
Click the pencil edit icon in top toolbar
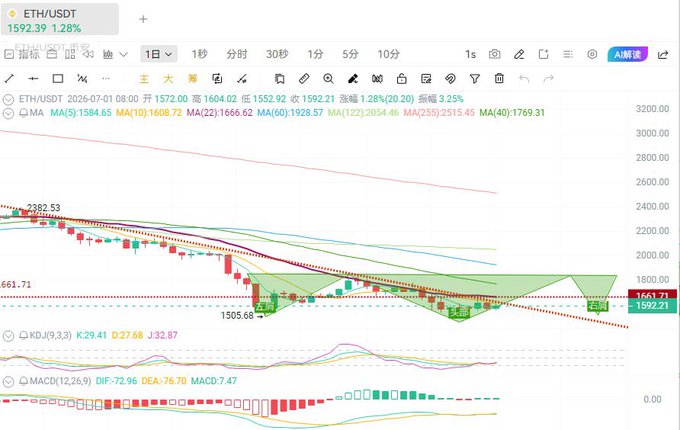pyautogui.click(x=519, y=54)
